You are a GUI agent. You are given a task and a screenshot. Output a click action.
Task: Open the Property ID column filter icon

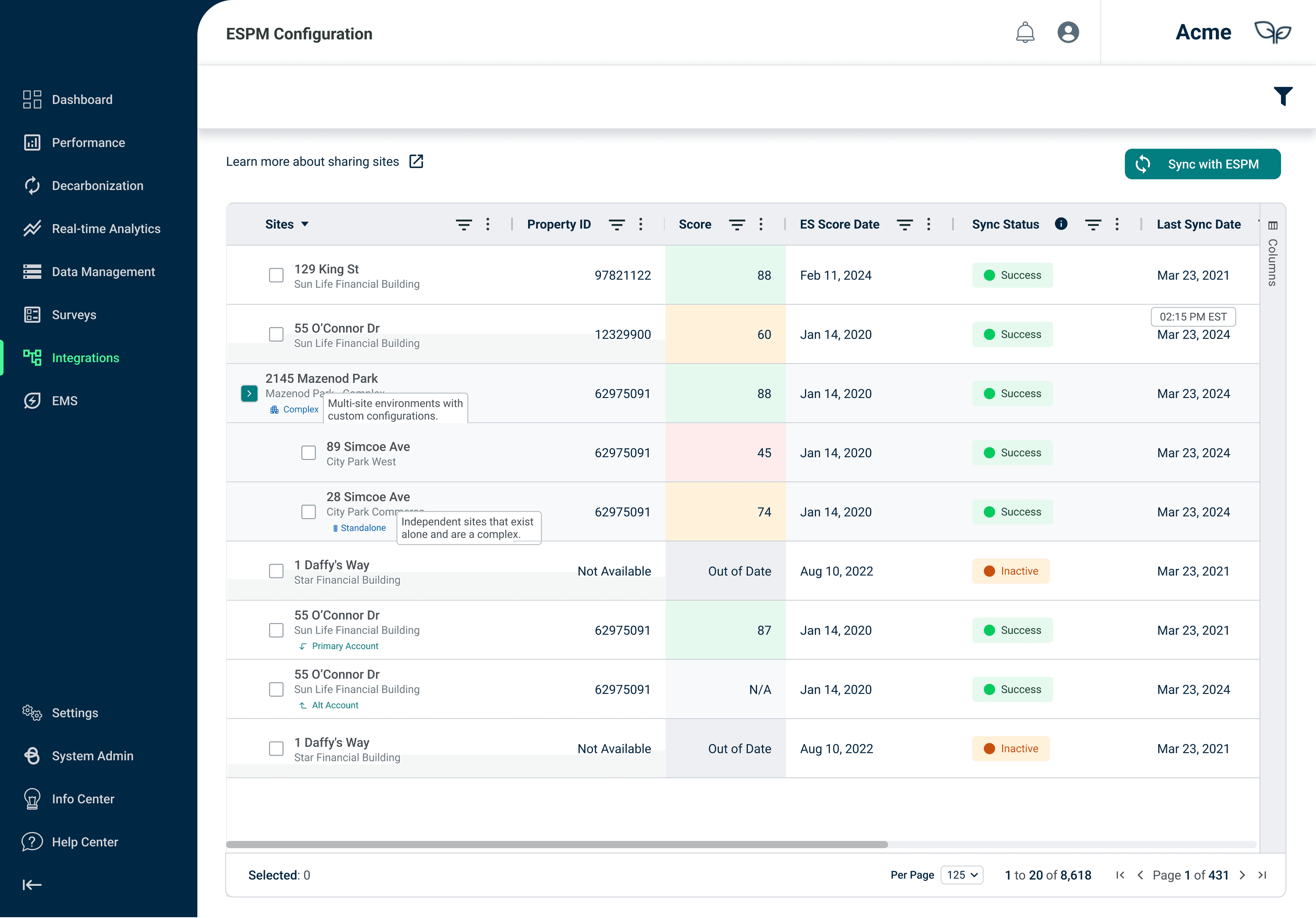point(617,225)
